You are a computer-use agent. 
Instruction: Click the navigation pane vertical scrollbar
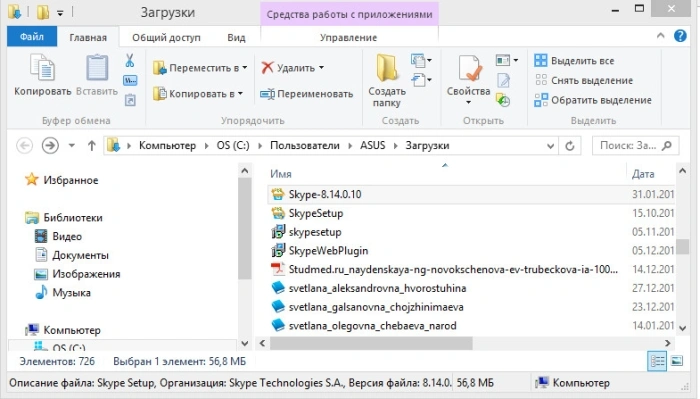click(x=245, y=229)
